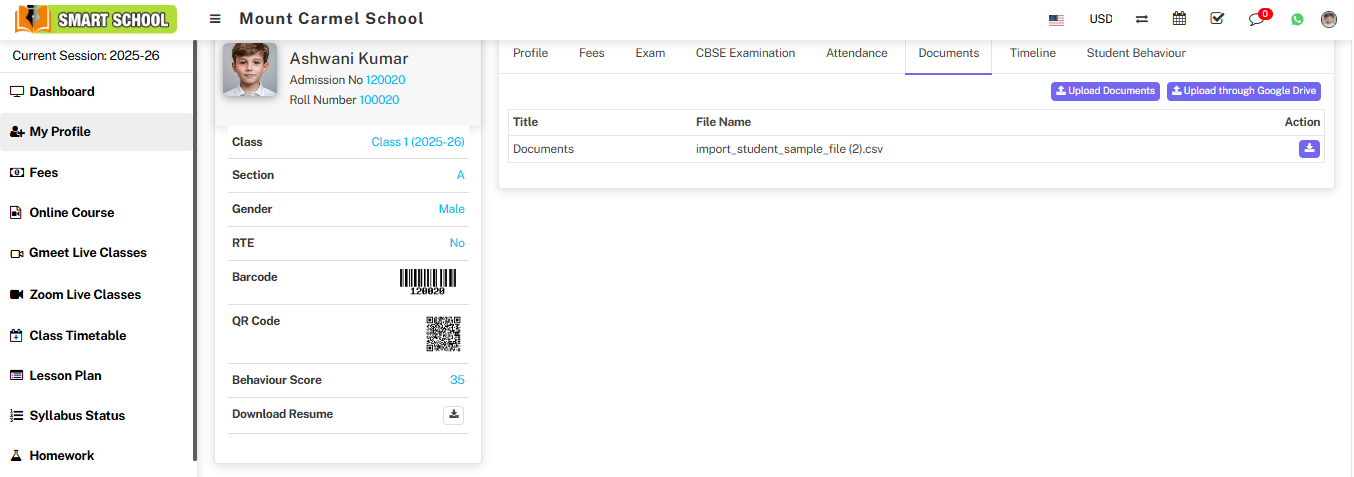Click Upload through Google Drive button
Screen dimensions: 1354x477
[x=1244, y=91]
